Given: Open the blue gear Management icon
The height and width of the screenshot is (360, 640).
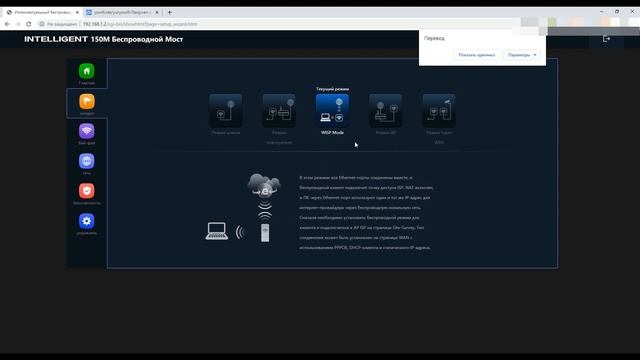Looking at the screenshot, I should (87, 221).
